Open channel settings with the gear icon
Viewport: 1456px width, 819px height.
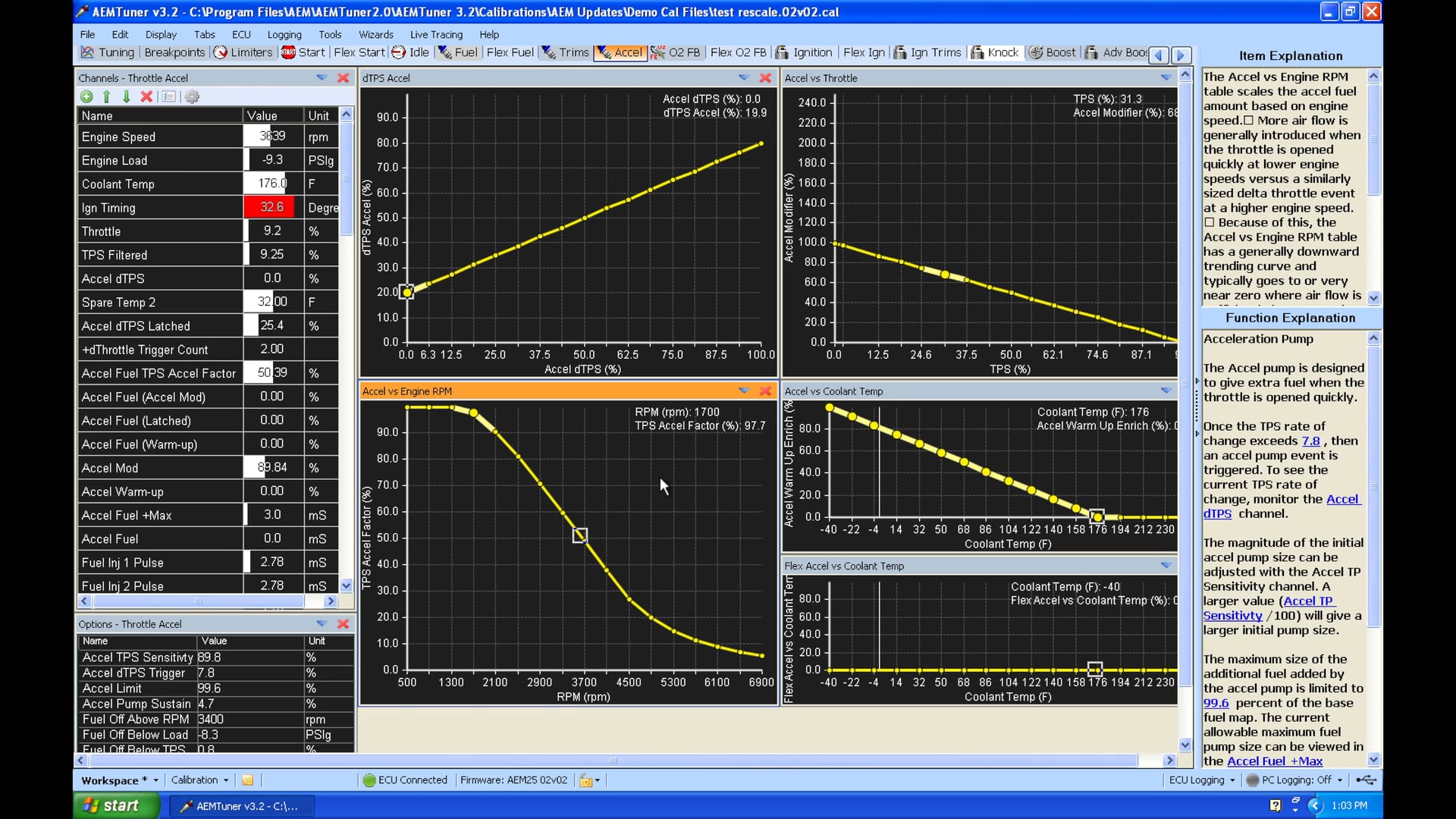(x=192, y=97)
